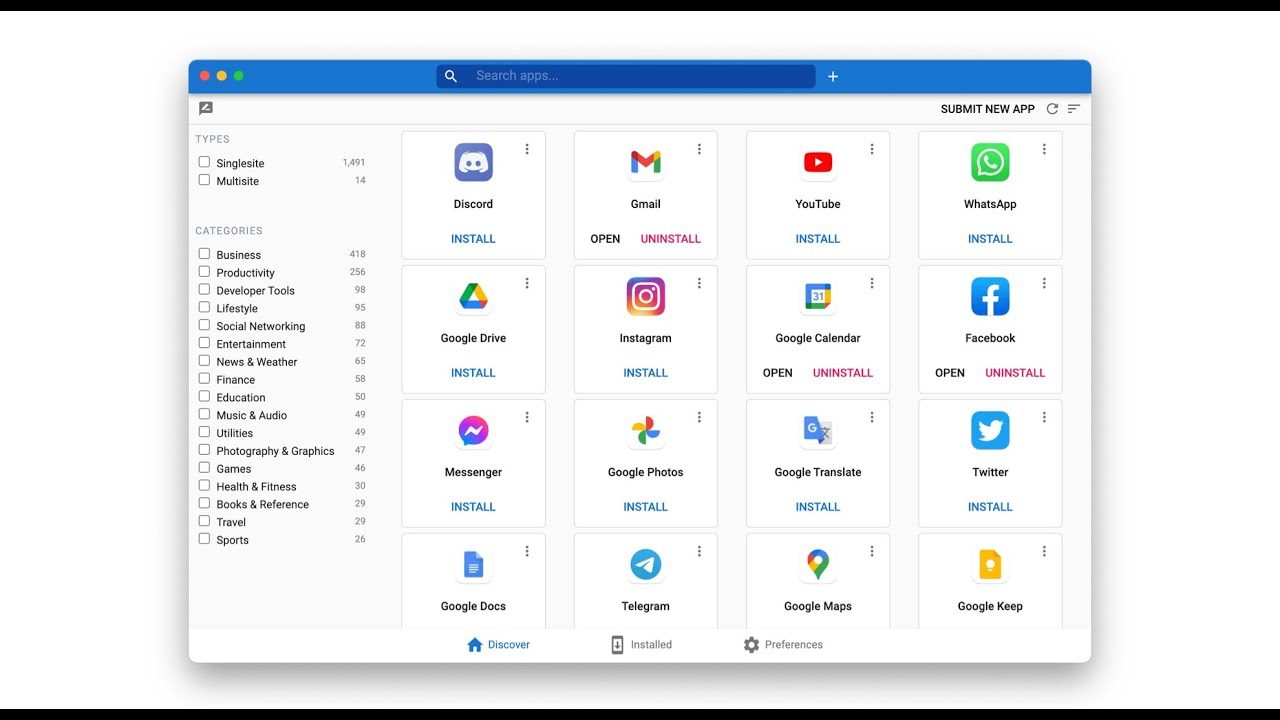Install the Twitter app
The width and height of the screenshot is (1280, 720).
click(990, 507)
